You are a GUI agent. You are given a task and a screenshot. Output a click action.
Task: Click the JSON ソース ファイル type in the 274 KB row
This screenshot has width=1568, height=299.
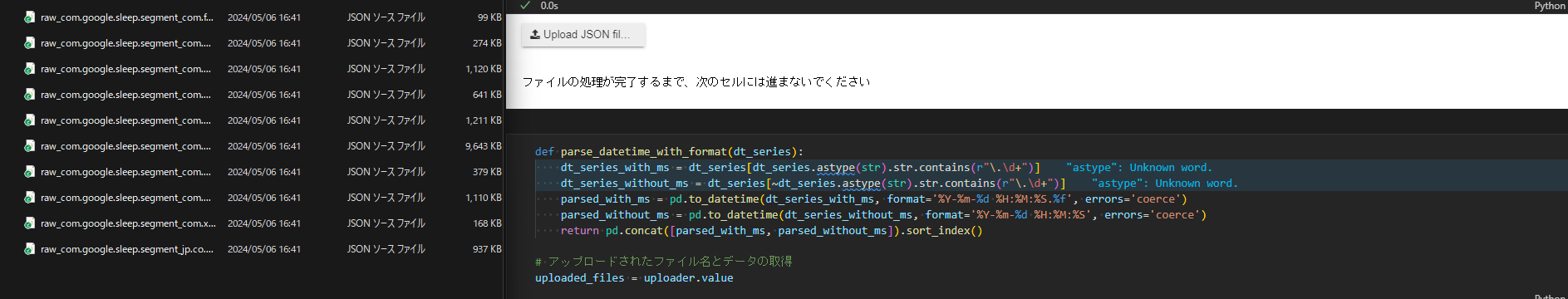point(386,43)
